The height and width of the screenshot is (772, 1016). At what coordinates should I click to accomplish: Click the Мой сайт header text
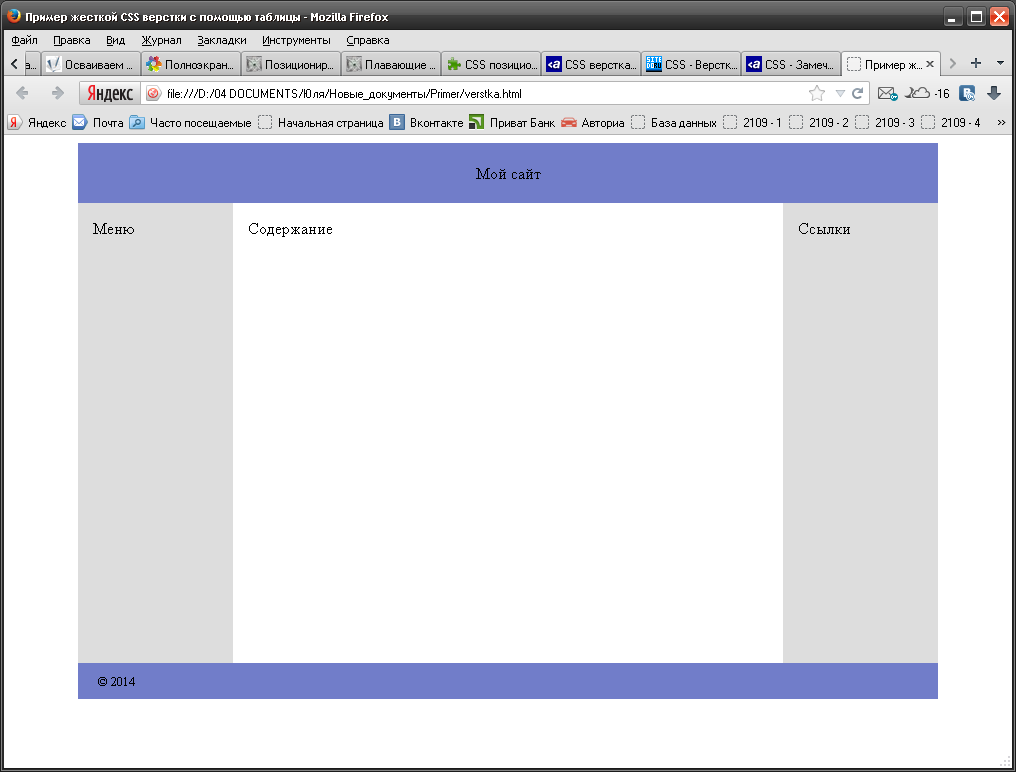pyautogui.click(x=508, y=174)
